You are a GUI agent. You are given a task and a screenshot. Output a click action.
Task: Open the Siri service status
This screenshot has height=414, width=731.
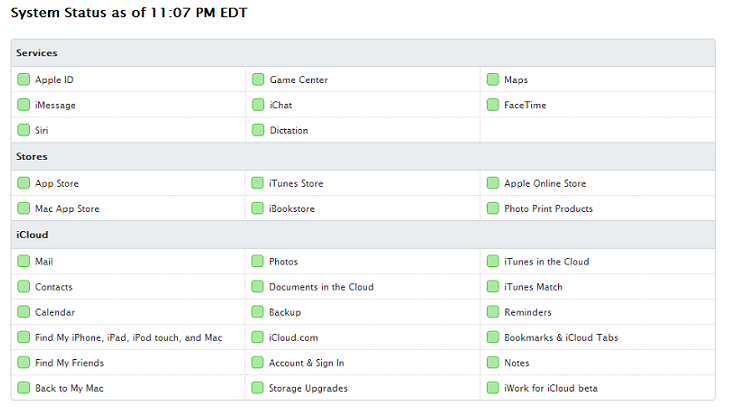(x=41, y=131)
